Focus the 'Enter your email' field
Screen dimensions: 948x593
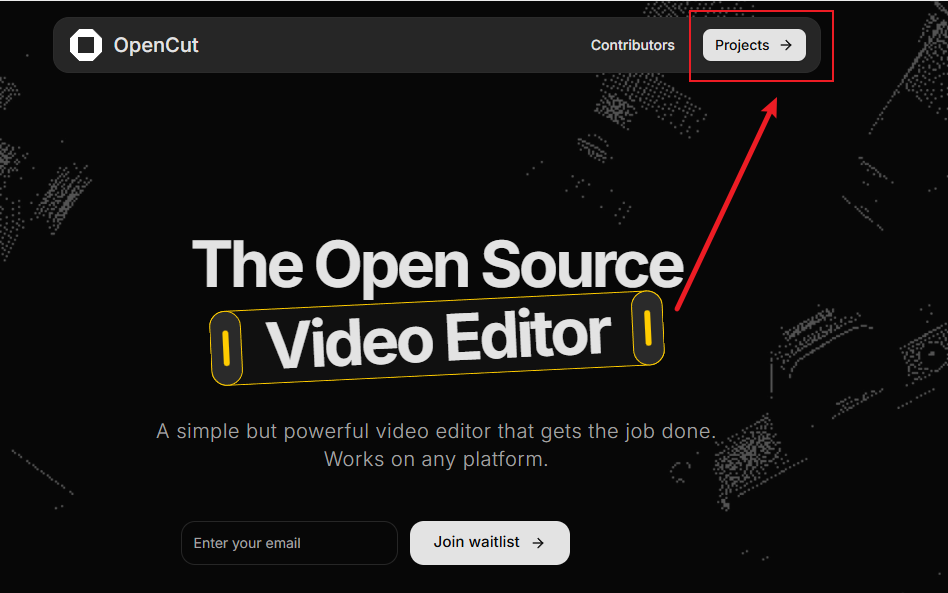coord(289,543)
